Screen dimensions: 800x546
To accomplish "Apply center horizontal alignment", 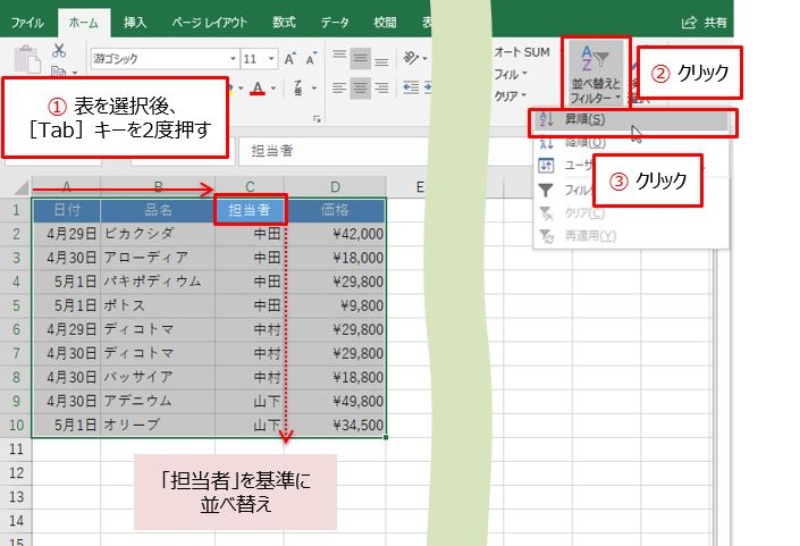I will pyautogui.click(x=360, y=88).
